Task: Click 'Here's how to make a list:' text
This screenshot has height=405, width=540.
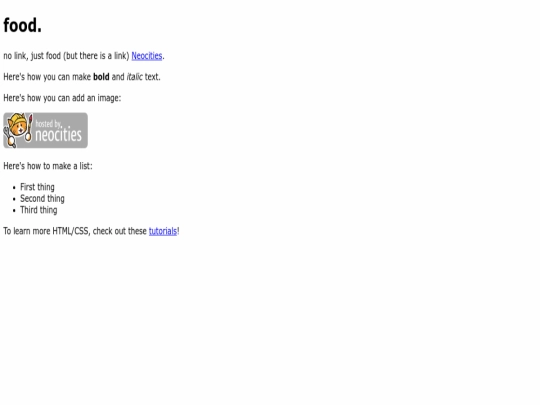Action: pos(48,166)
